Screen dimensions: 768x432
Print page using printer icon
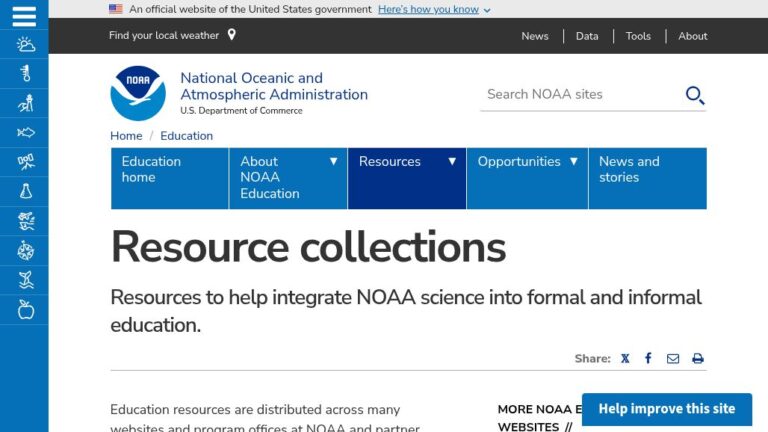pos(698,359)
